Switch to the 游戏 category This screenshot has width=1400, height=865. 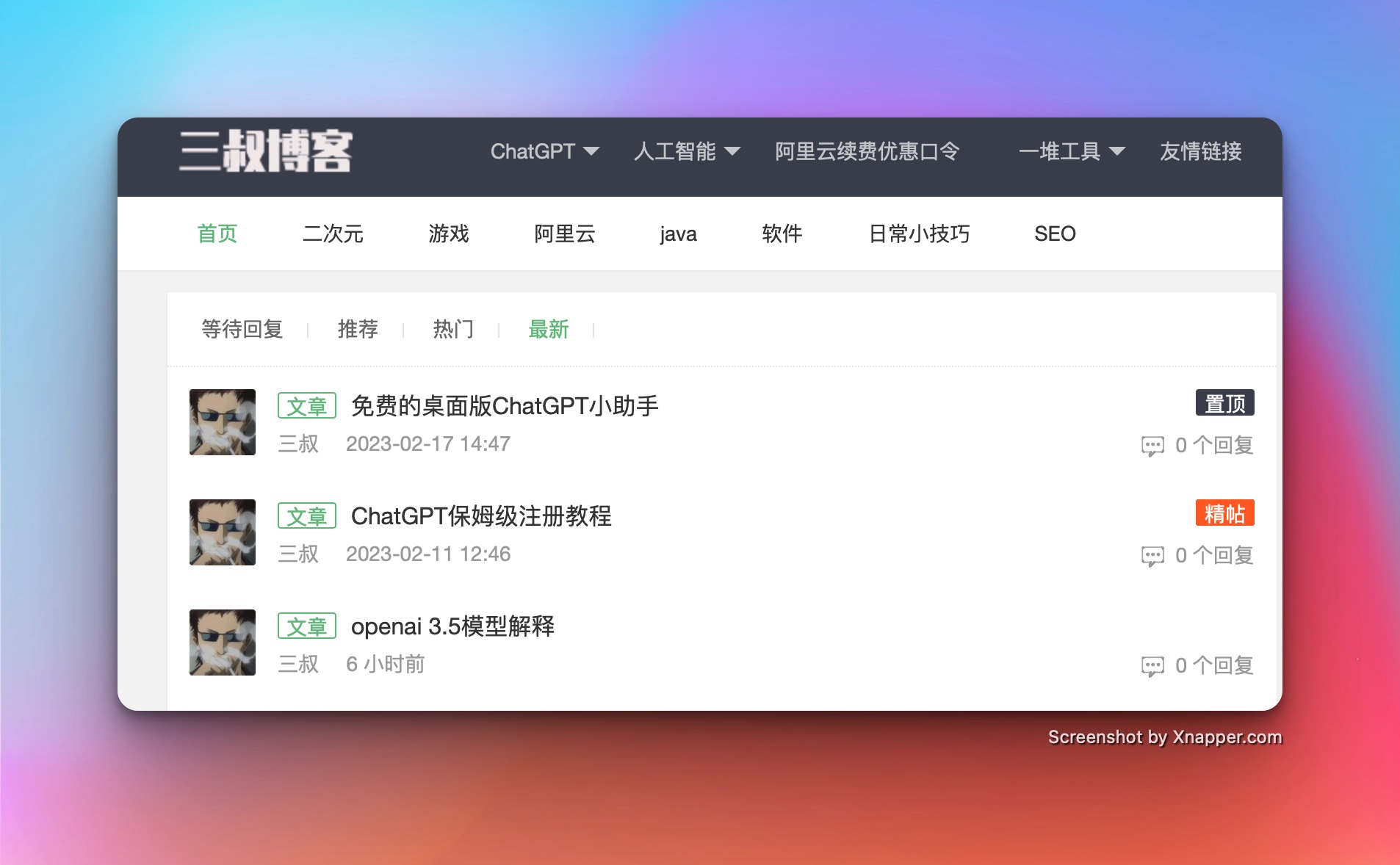(449, 234)
